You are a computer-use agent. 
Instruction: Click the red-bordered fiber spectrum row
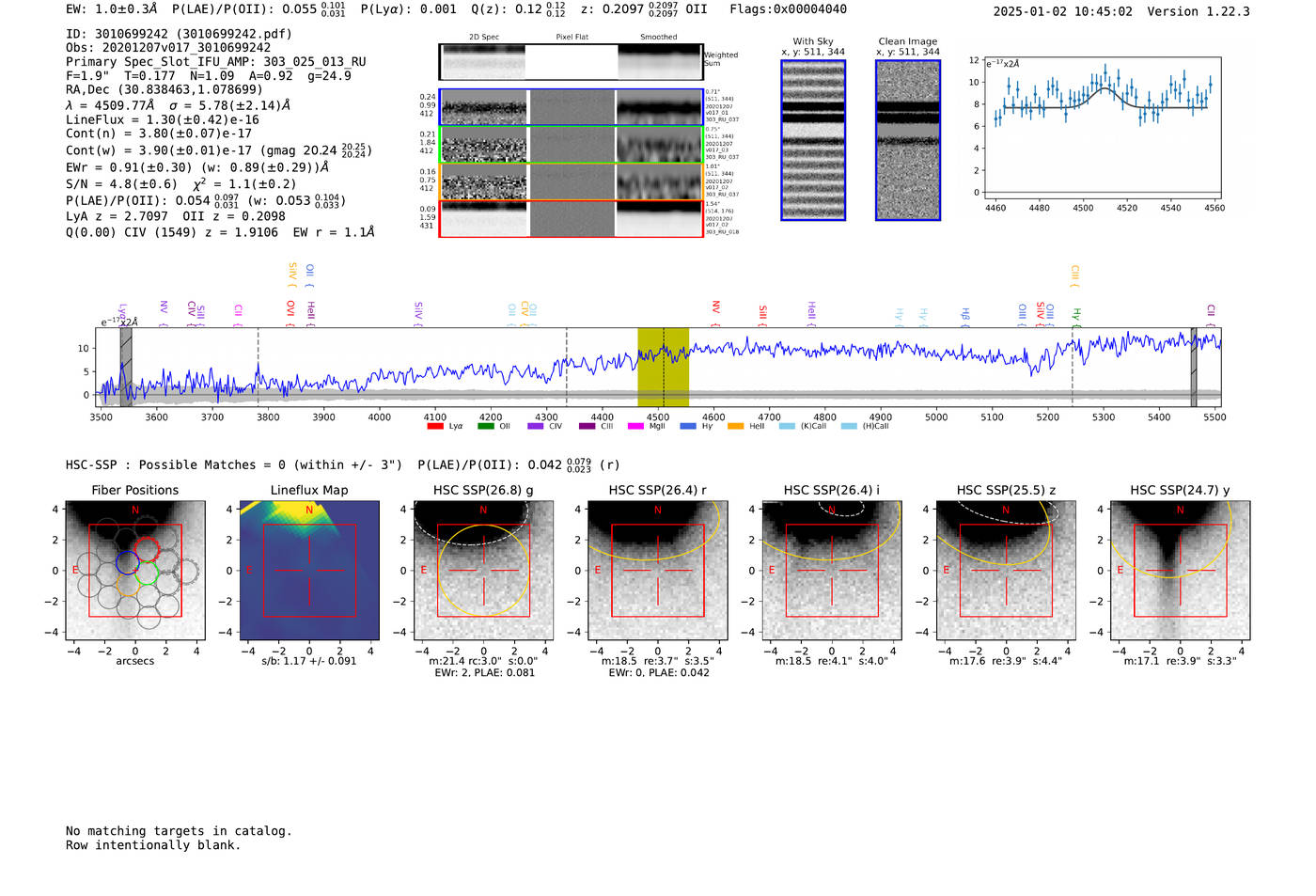[572, 218]
